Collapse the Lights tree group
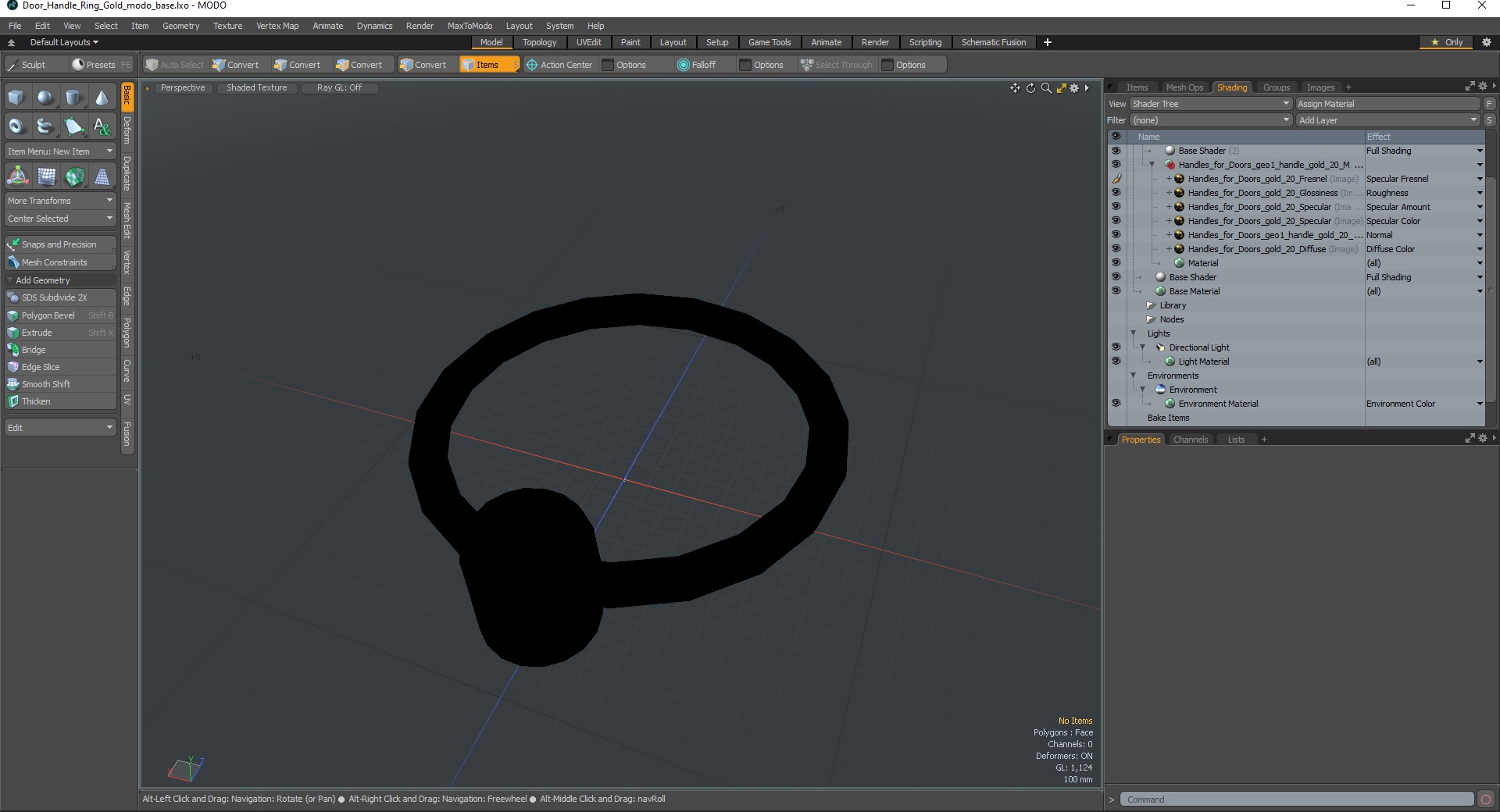The image size is (1500, 812). 1133,333
